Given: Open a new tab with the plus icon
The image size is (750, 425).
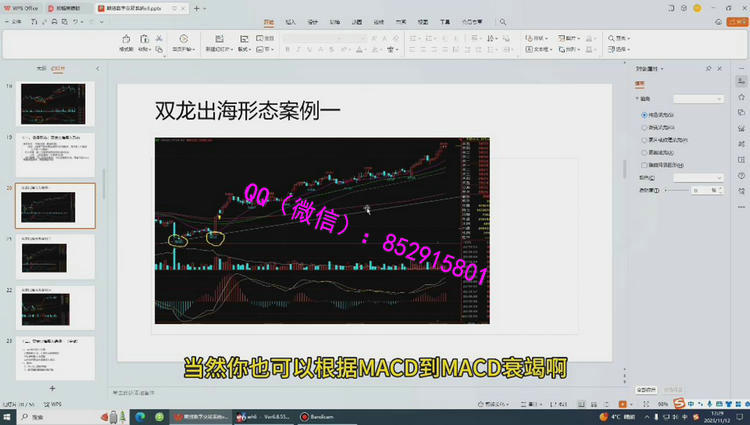Looking at the screenshot, I should [x=196, y=8].
